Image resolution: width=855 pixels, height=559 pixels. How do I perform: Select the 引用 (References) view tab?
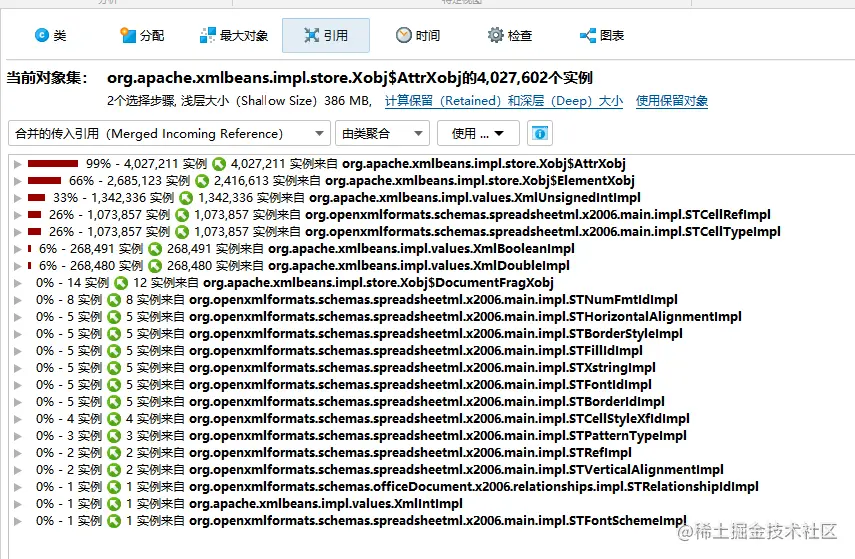pyautogui.click(x=326, y=35)
